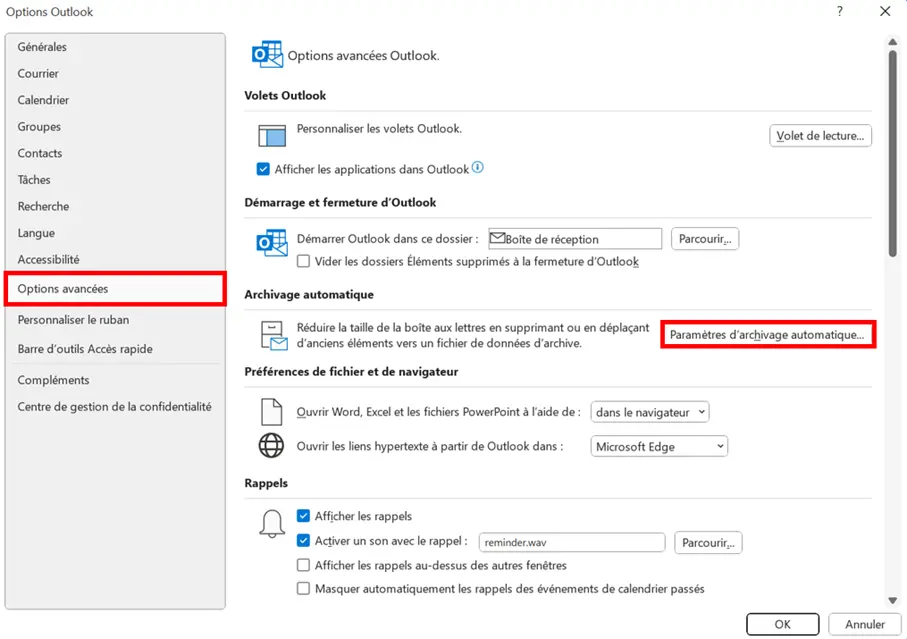Click Parcourir next to reminder.wav
The image size is (907, 639).
708,543
